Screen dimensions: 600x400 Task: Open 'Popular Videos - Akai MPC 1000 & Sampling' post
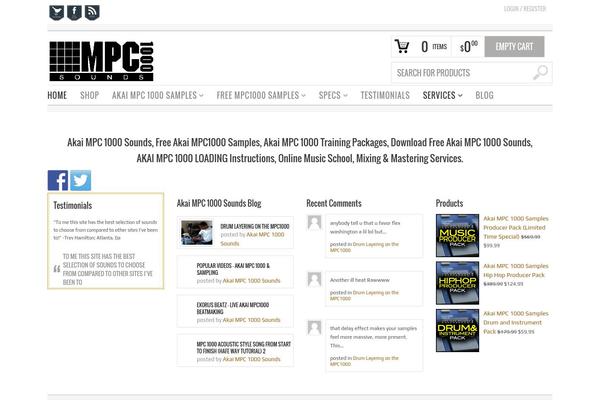[x=233, y=269]
